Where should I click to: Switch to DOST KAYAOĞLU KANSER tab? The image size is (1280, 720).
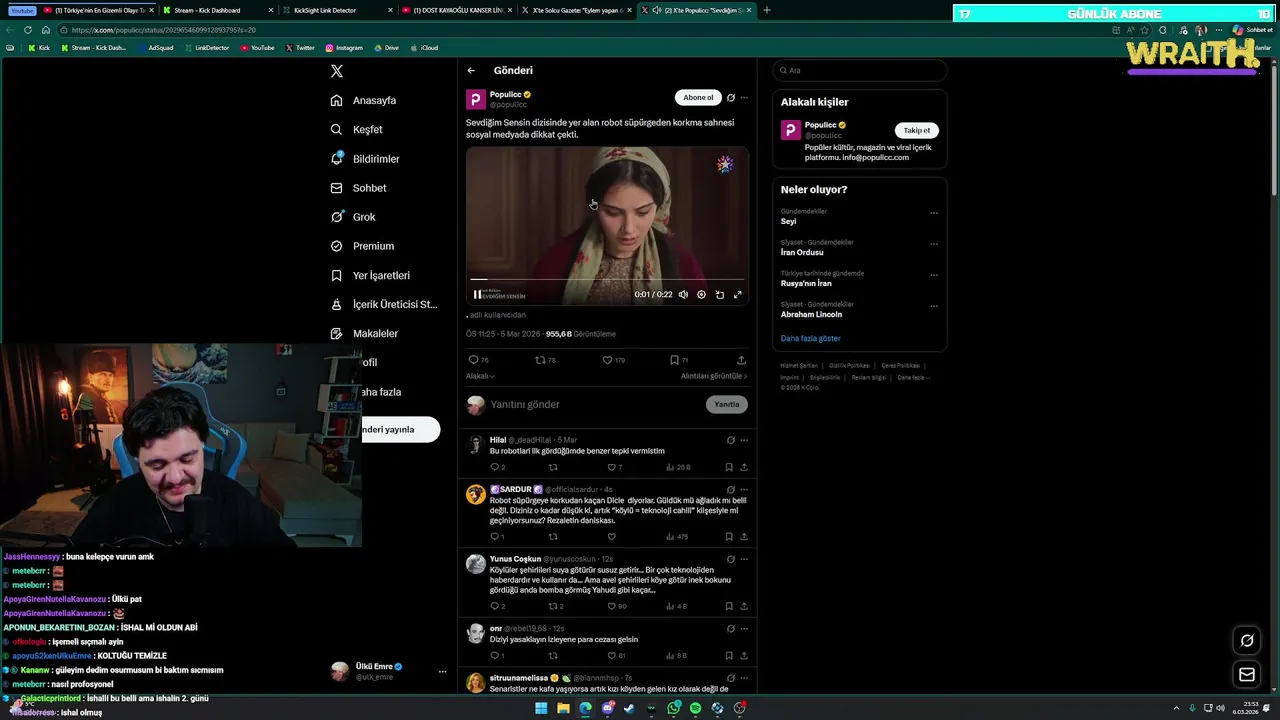click(x=459, y=10)
